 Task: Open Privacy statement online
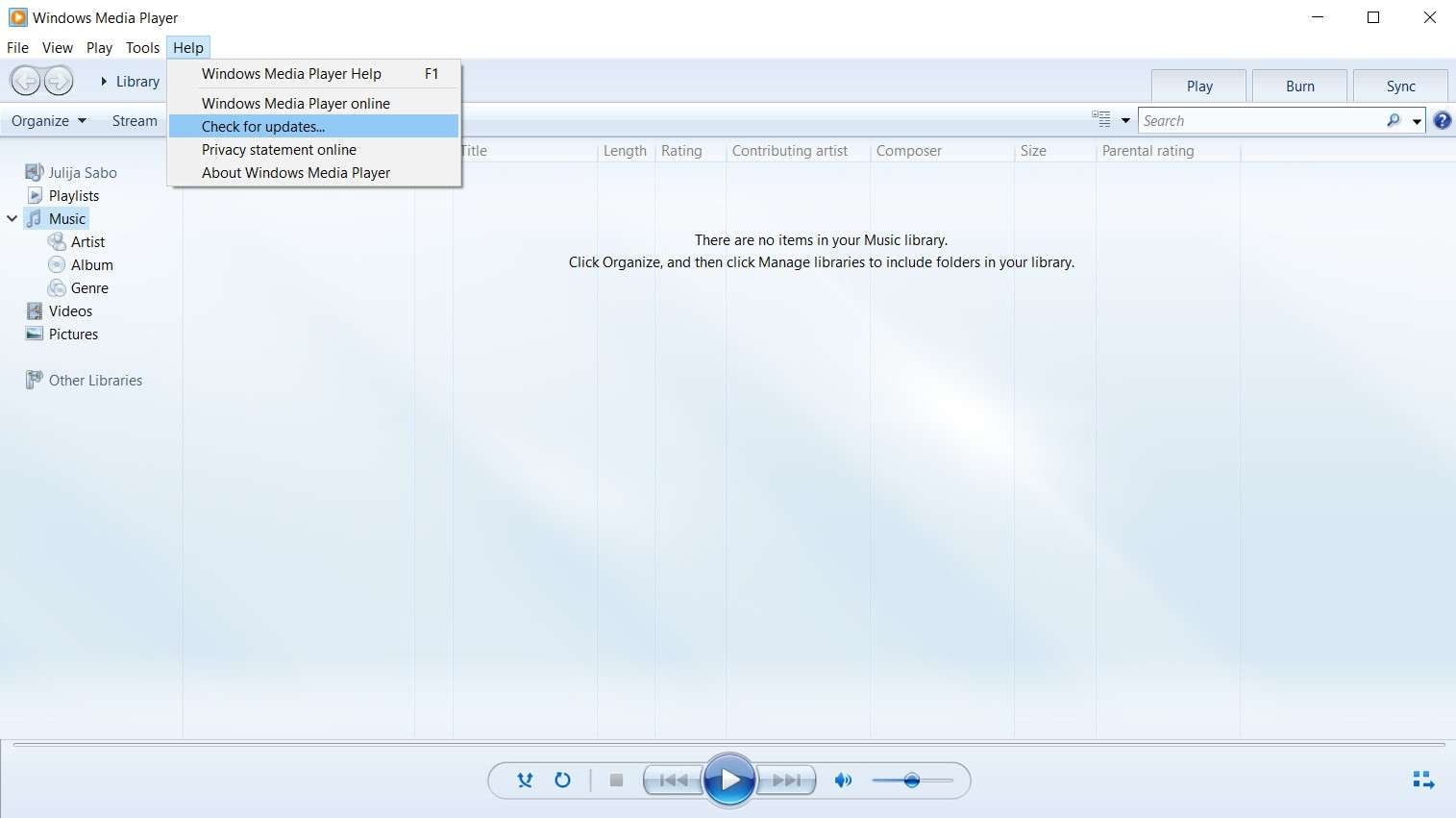click(x=313, y=149)
